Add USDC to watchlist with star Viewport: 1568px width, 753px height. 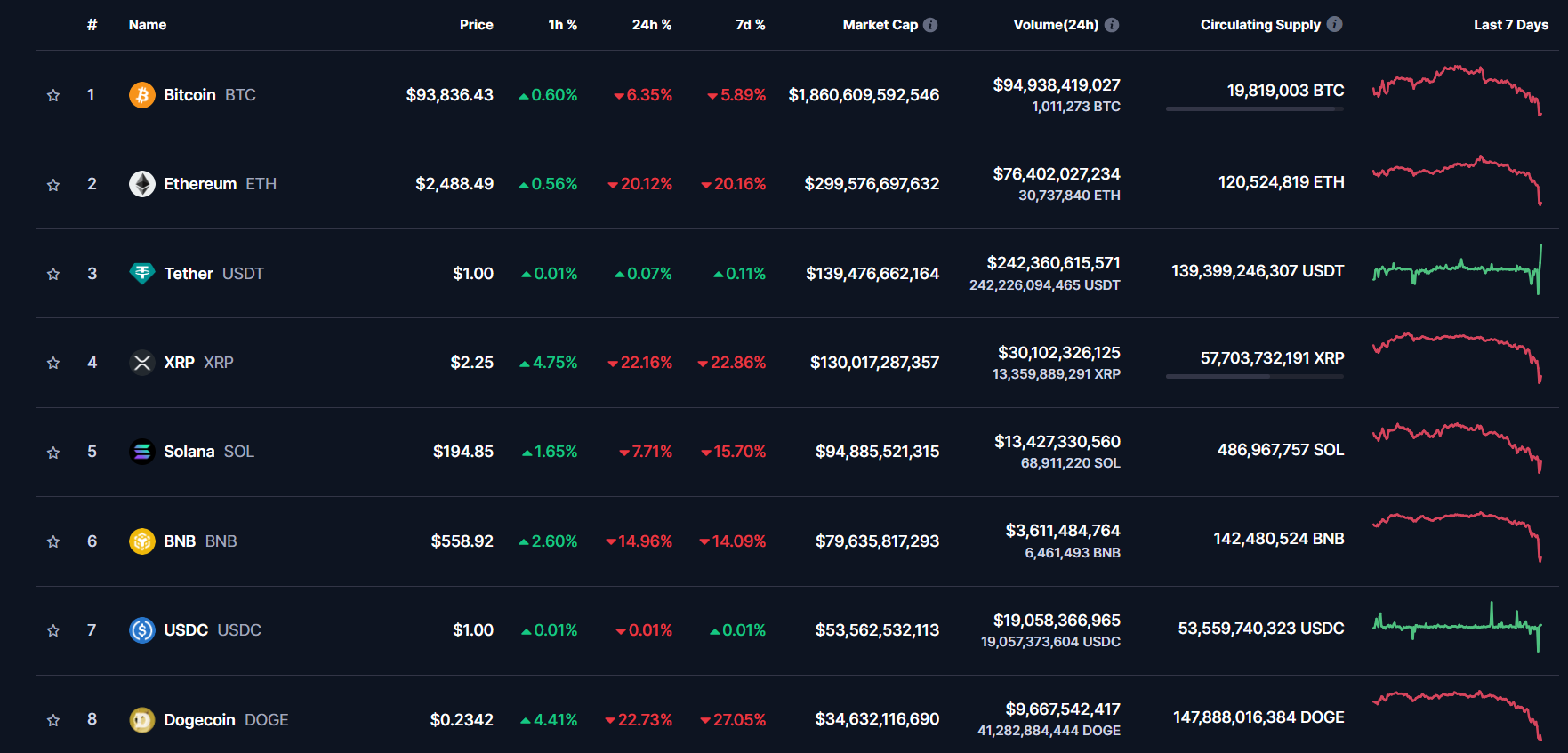(53, 630)
